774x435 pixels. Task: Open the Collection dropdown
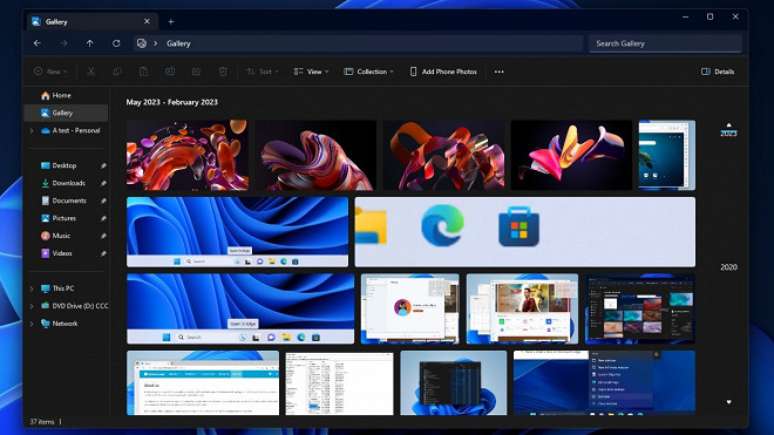369,72
